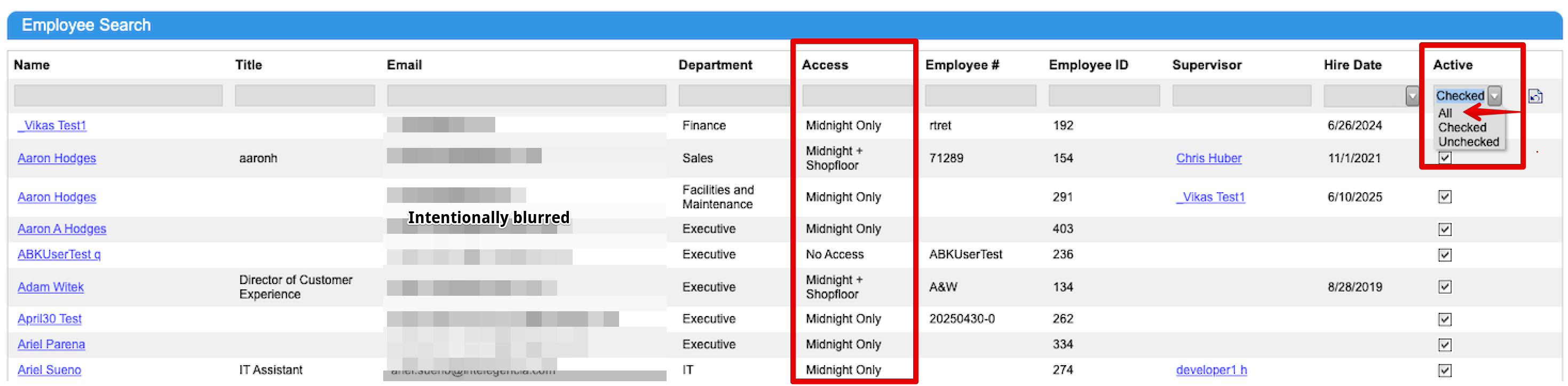Click the Title filter field
The image size is (1568, 386).
pos(304,96)
